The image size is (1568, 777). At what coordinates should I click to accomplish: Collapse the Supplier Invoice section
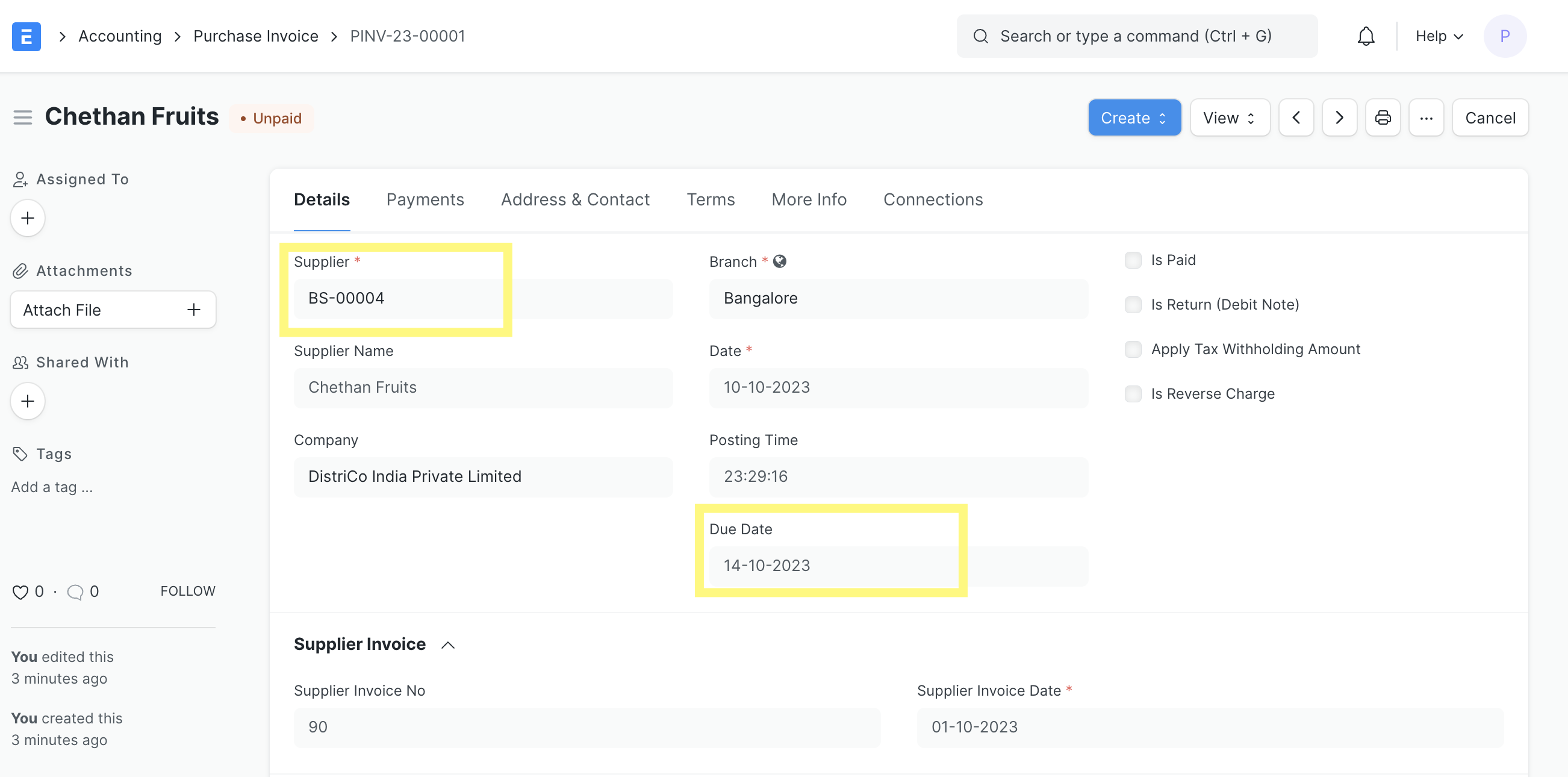click(447, 644)
